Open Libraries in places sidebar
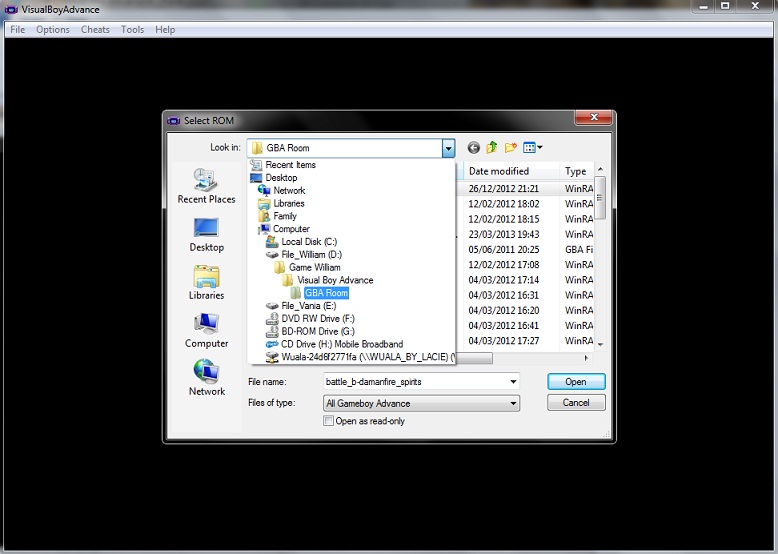The image size is (778, 554). coord(206,282)
